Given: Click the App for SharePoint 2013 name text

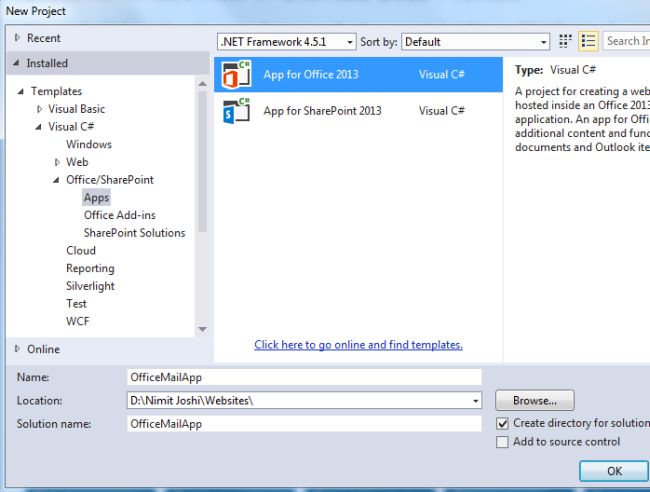Looking at the screenshot, I should coord(323,111).
